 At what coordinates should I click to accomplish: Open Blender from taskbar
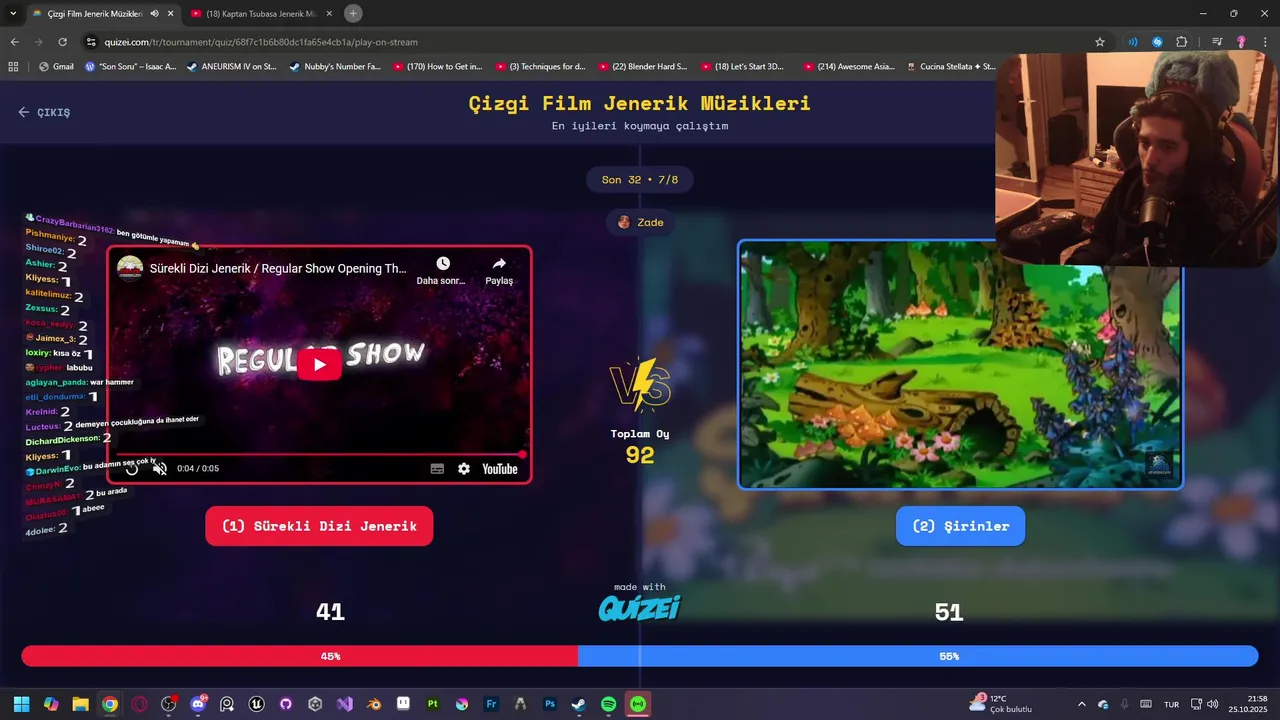374,704
